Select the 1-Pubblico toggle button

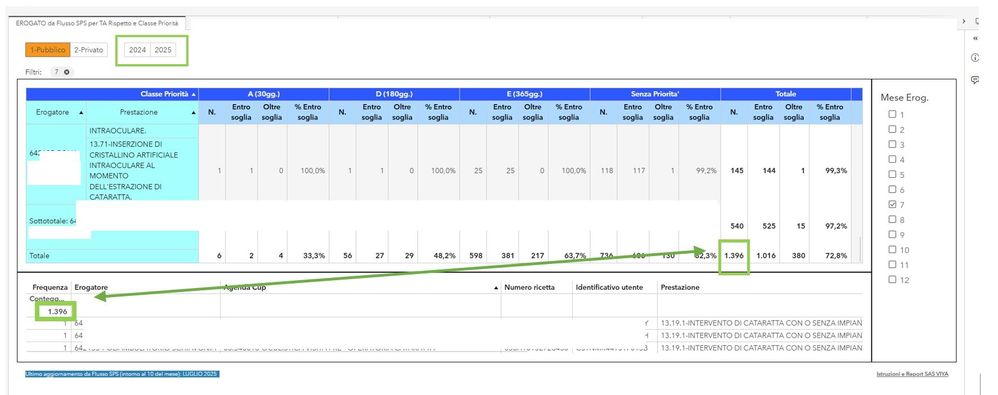click(x=47, y=50)
